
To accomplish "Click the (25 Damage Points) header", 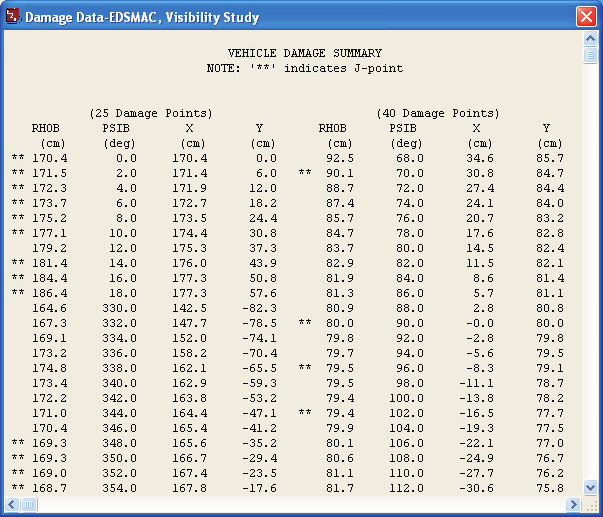I will (150, 113).
